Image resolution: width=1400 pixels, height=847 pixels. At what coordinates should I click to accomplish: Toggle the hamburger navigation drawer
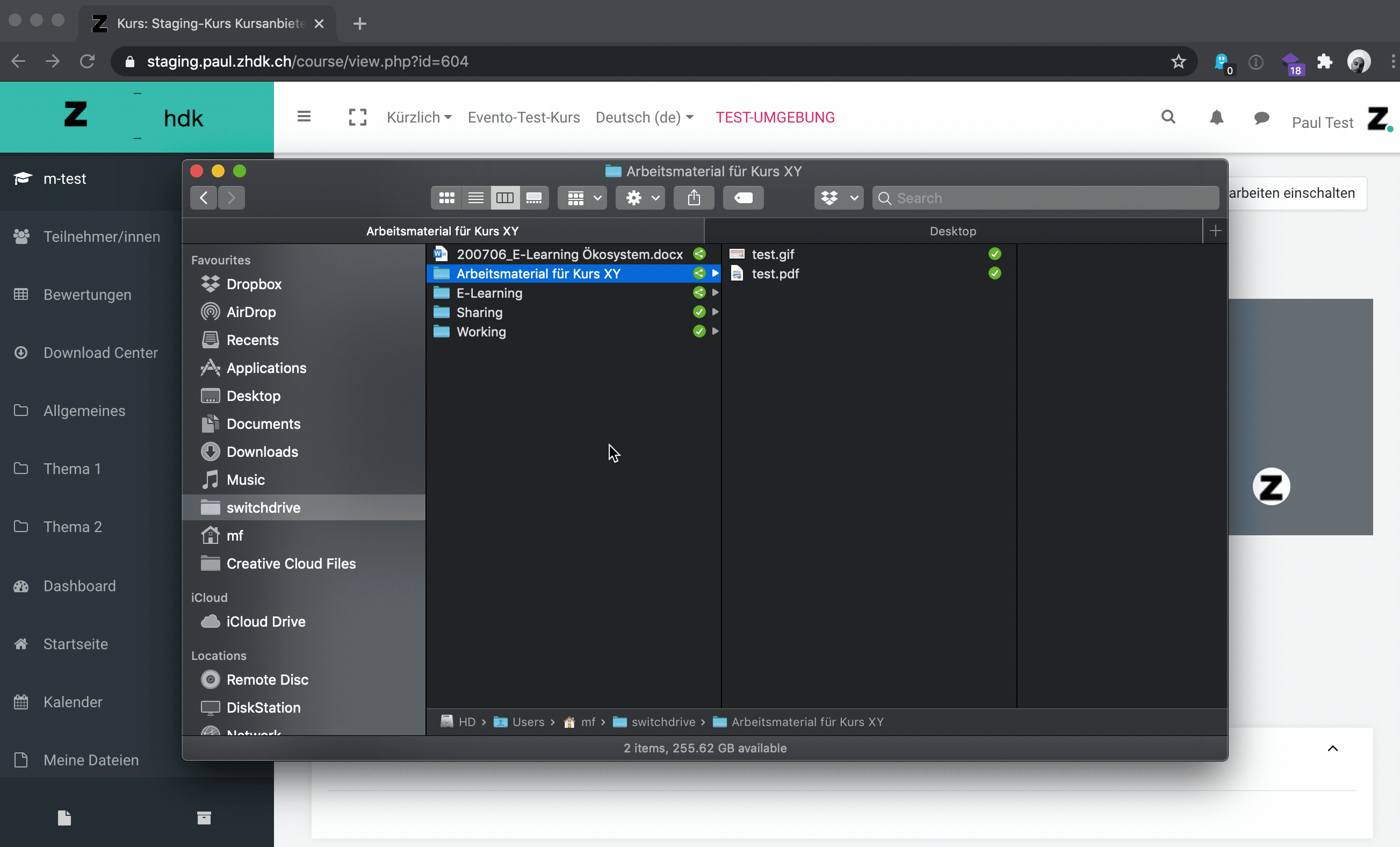pos(304,117)
